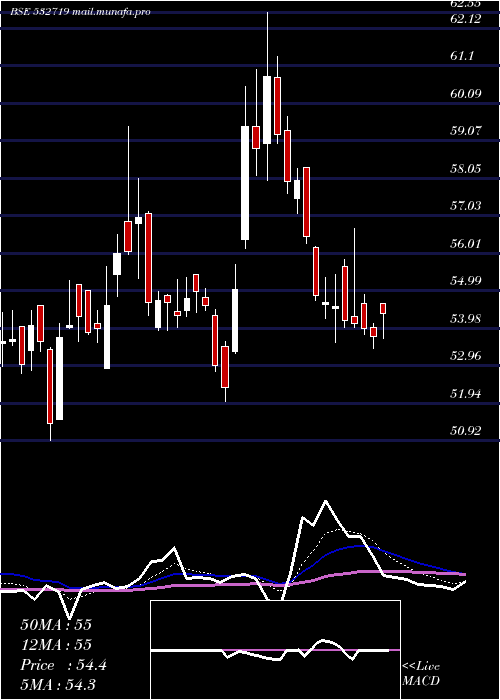Screen dimensions: 500x700
Task: Click the 59.07 price axis label
Action: click(466, 131)
